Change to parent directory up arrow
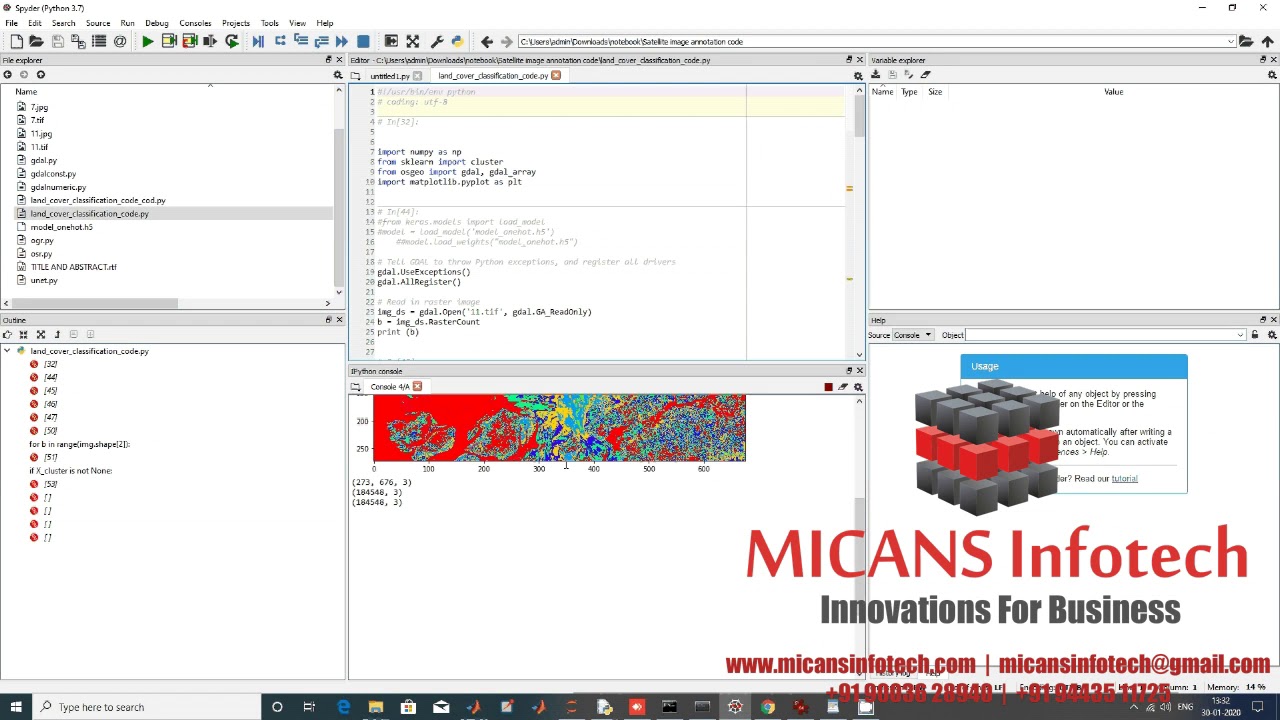 point(1267,41)
